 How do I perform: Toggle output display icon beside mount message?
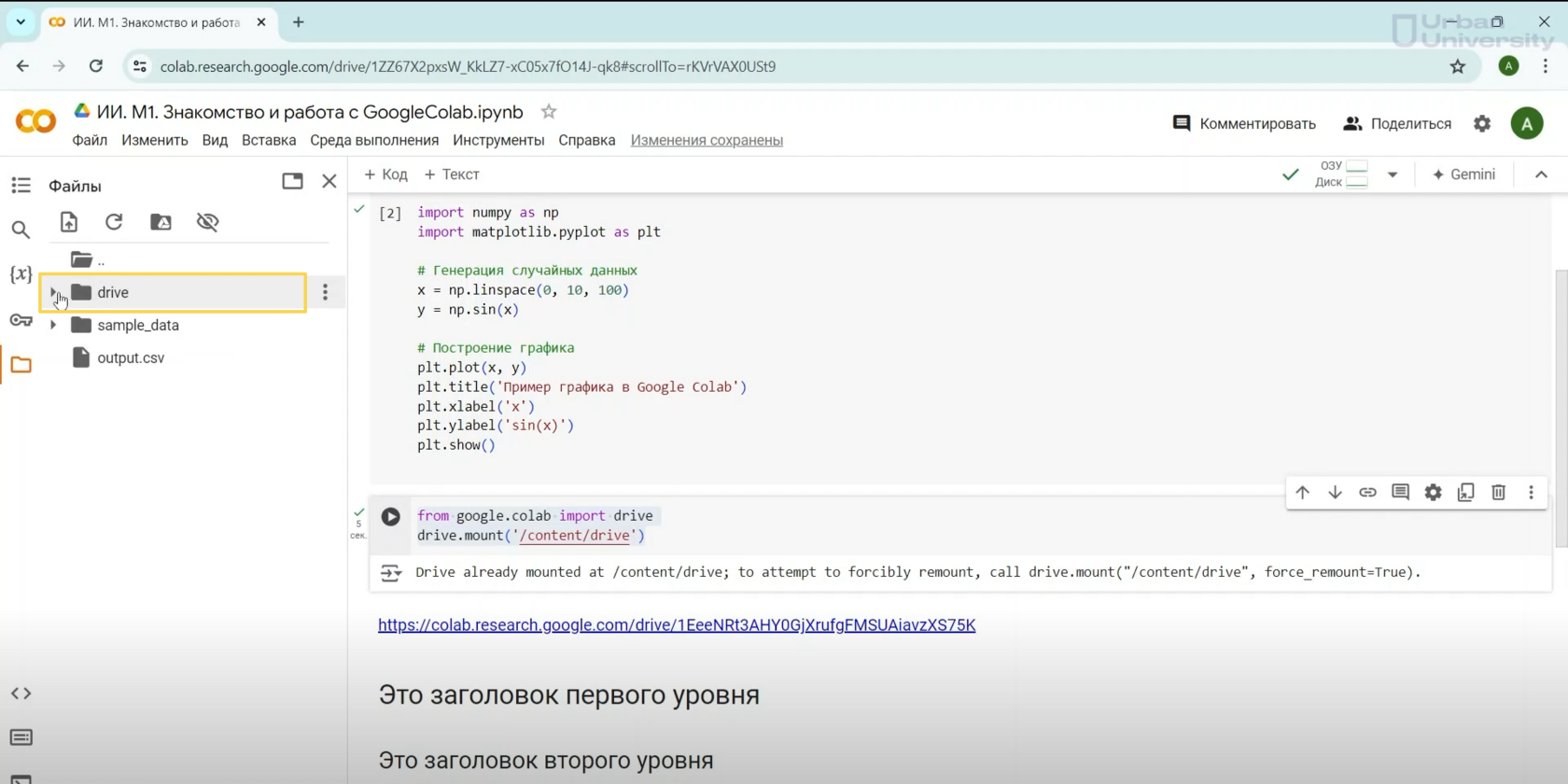tap(390, 573)
